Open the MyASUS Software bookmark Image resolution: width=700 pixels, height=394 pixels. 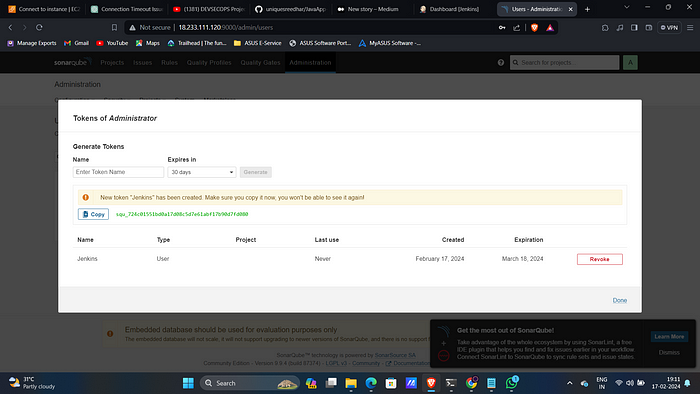[389, 43]
